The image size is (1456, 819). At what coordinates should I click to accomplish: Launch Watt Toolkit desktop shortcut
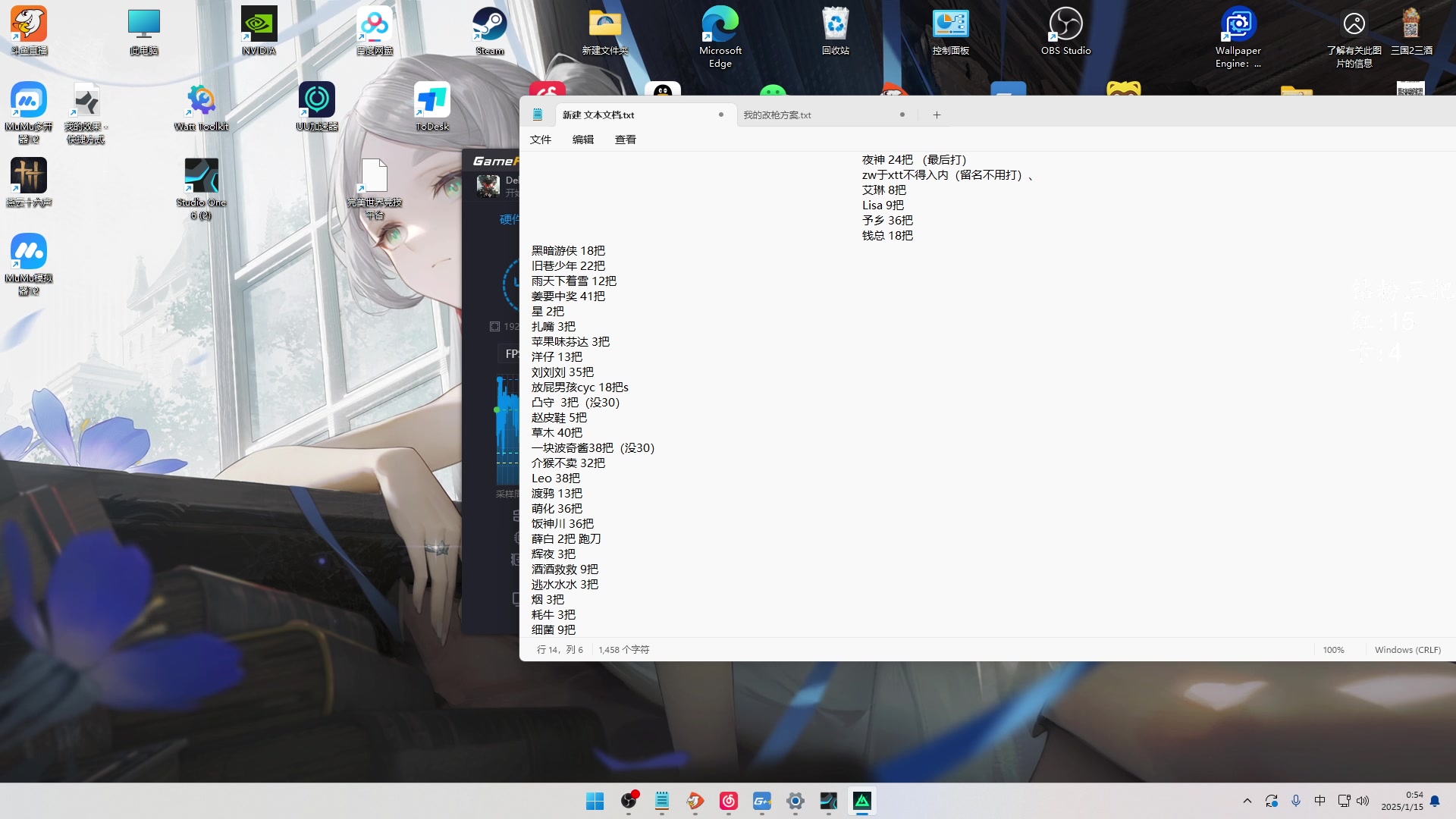202,106
